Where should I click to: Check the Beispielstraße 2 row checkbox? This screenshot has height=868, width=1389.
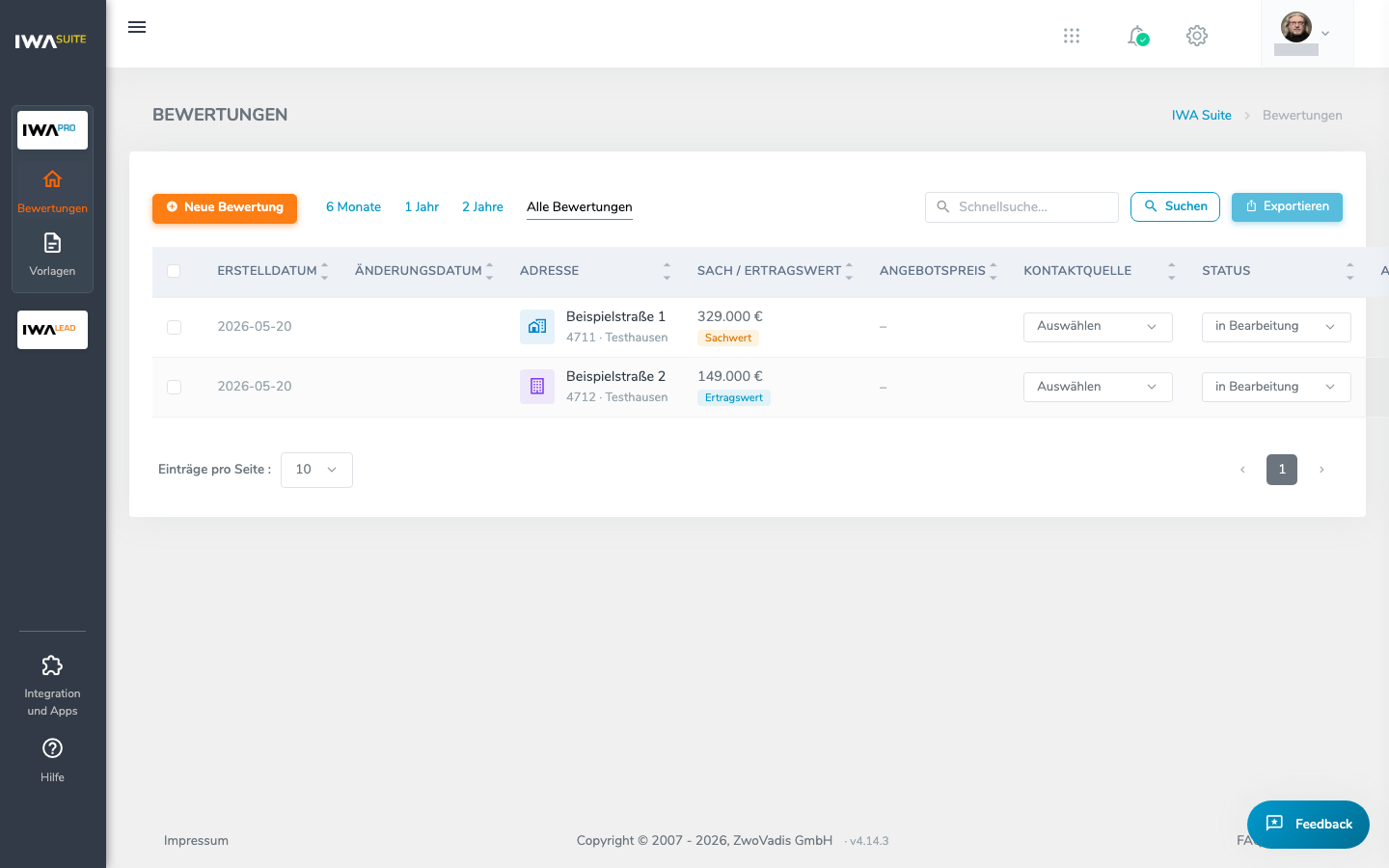pyautogui.click(x=174, y=387)
